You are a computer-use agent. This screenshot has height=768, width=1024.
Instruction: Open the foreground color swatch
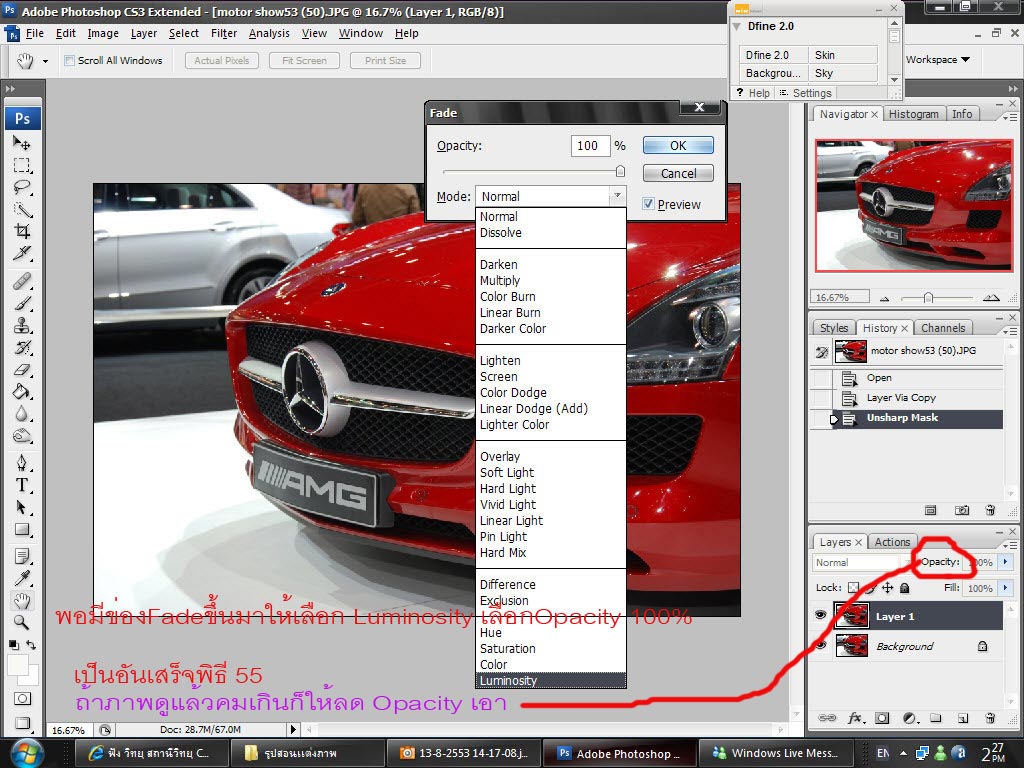18,666
